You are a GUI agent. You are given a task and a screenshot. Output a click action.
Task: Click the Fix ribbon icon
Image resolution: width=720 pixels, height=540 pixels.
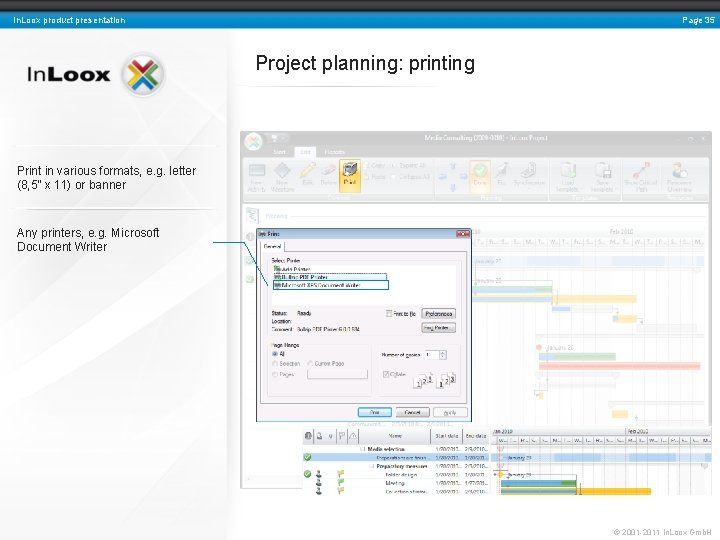point(501,170)
